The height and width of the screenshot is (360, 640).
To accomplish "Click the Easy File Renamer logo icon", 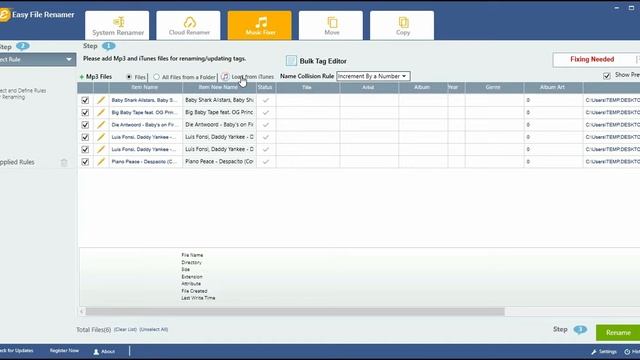I will (4, 15).
